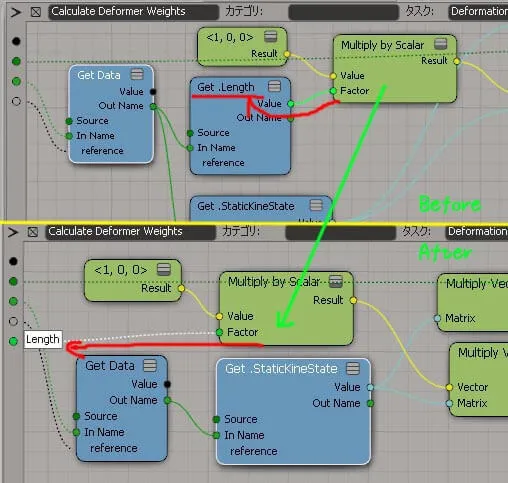Open the lower タスク Deformation field
The image size is (508, 483).
477,232
